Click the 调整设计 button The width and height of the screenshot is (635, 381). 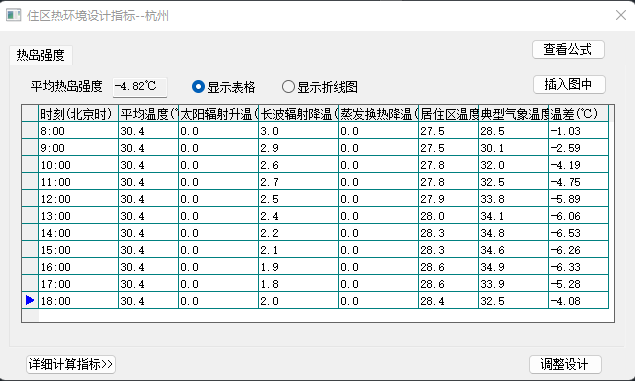click(x=565, y=364)
